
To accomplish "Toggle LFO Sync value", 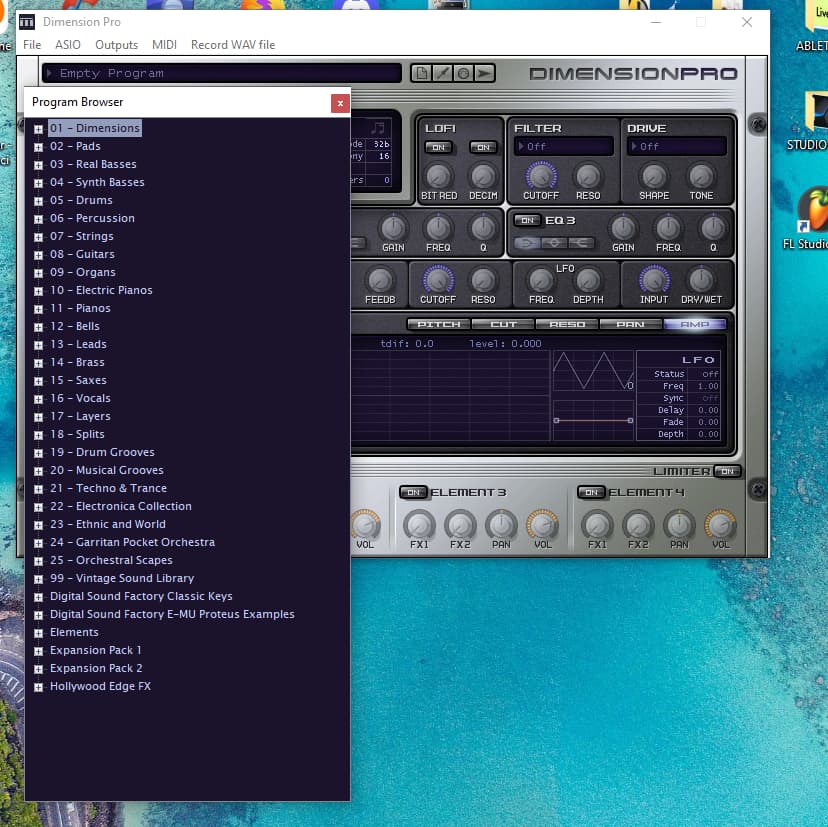I will pyautogui.click(x=710, y=398).
